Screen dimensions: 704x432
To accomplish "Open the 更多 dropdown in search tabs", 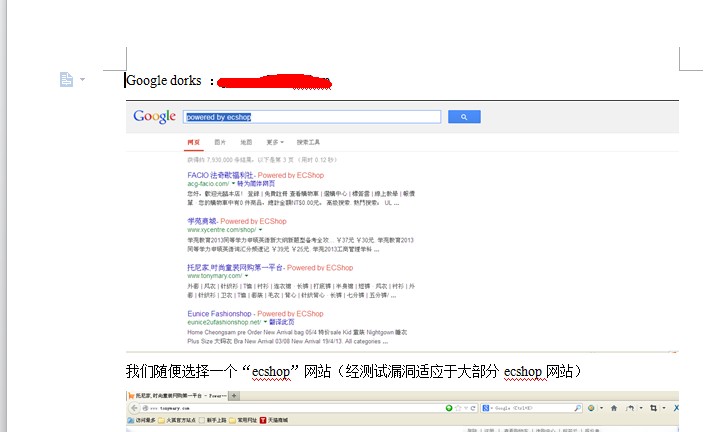I will click(275, 142).
